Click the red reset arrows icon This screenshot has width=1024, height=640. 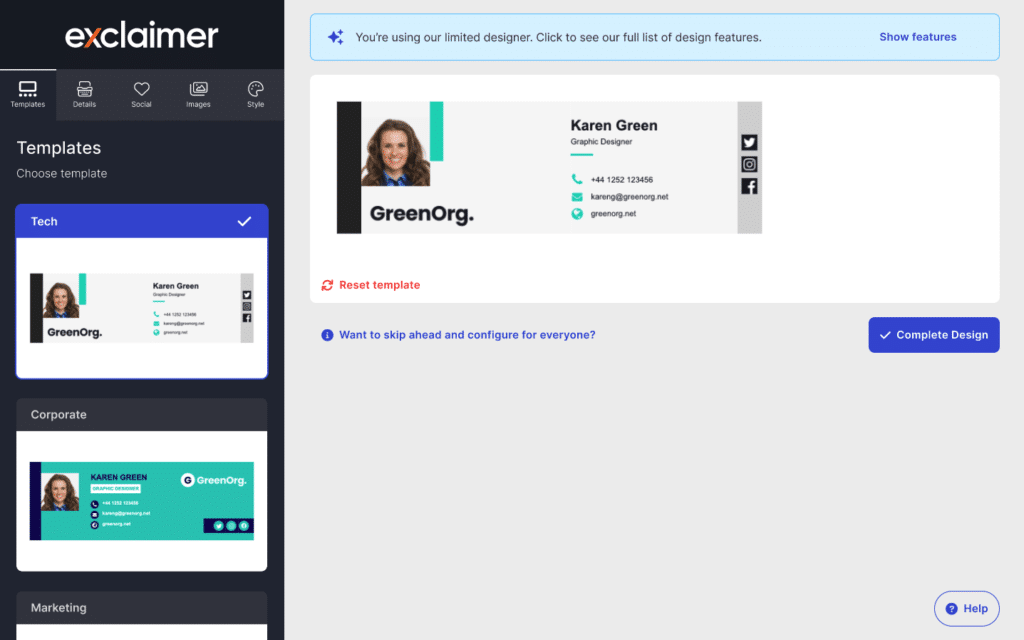[x=327, y=285]
